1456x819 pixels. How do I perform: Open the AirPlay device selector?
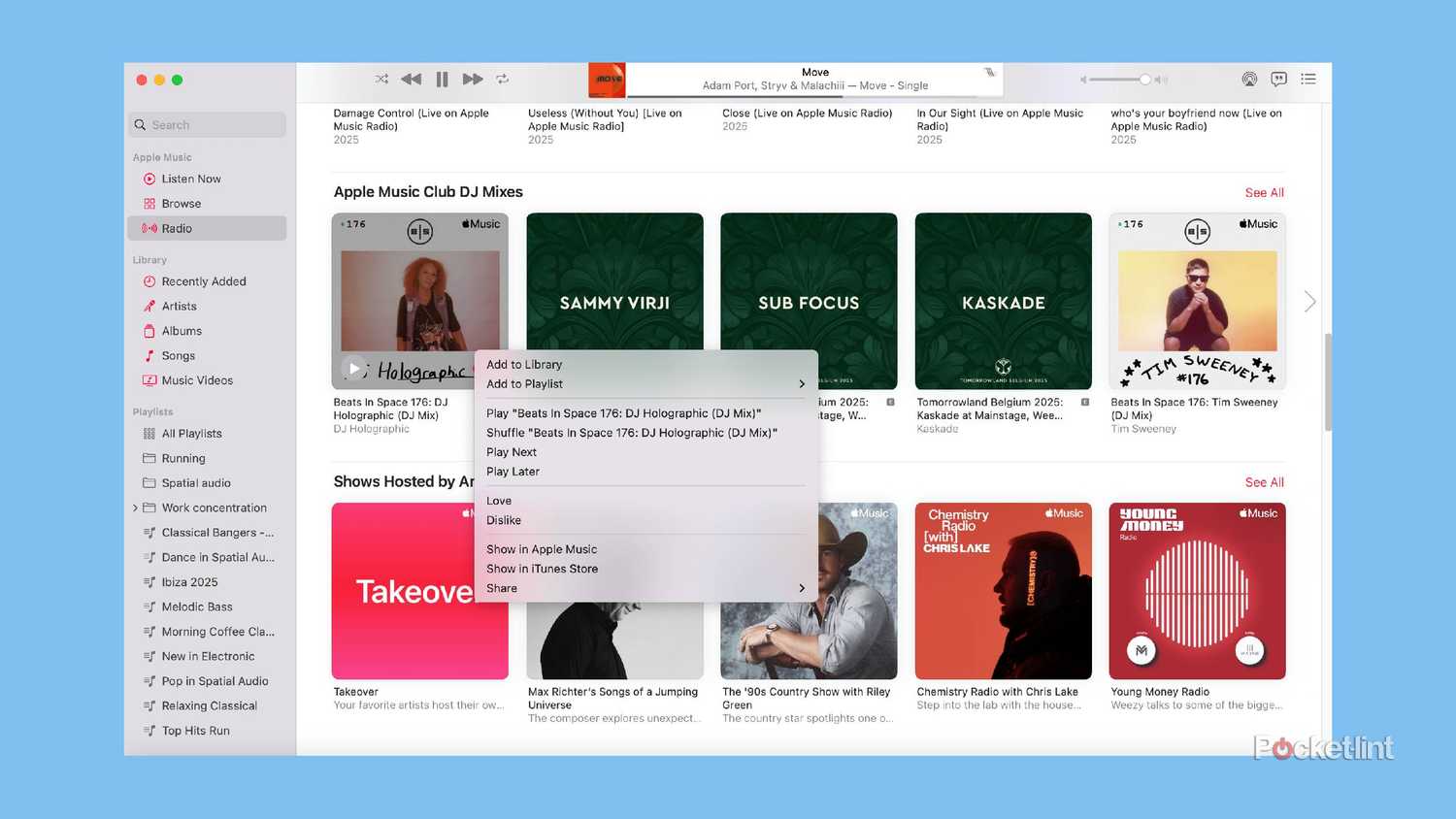(1249, 79)
